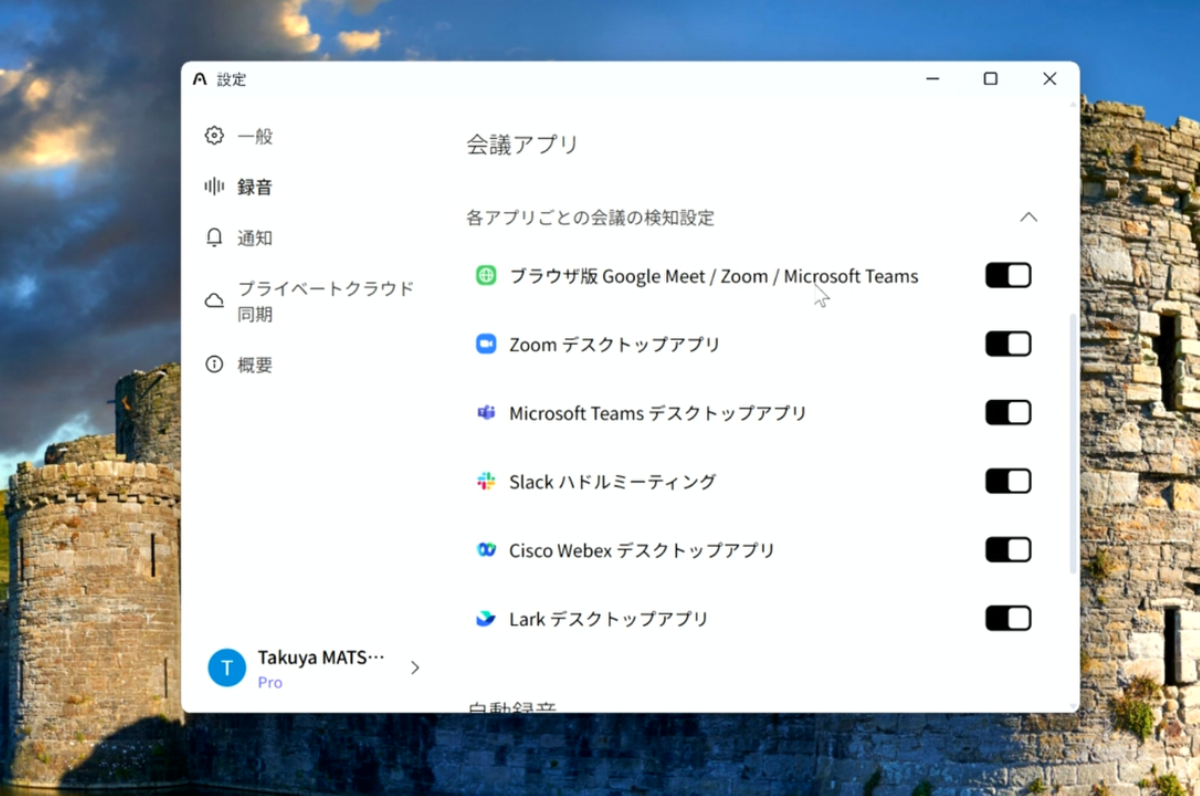Toggle Cisco Webex デスクトップアプリ switch

point(1008,550)
